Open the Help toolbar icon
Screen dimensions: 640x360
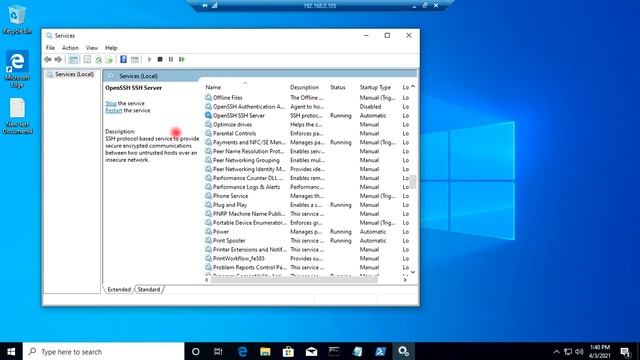123,60
